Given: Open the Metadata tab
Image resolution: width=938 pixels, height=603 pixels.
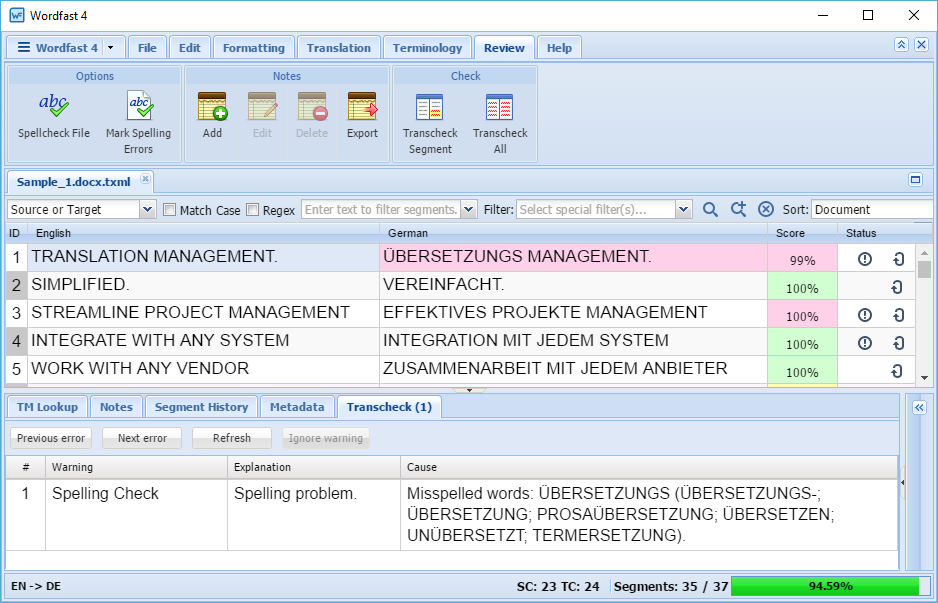Looking at the screenshot, I should pyautogui.click(x=297, y=407).
